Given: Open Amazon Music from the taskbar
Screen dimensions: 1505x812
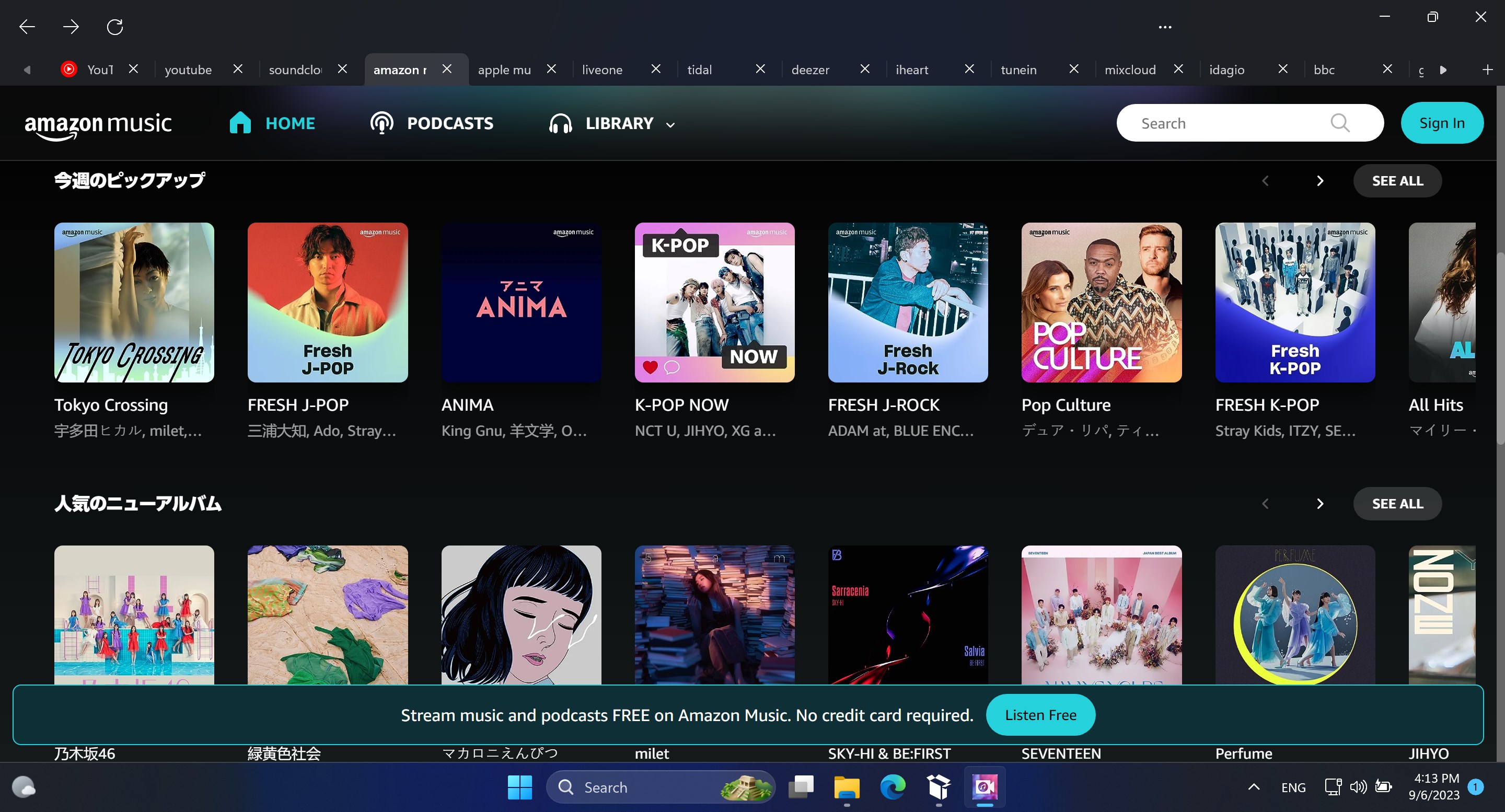Looking at the screenshot, I should click(984, 787).
